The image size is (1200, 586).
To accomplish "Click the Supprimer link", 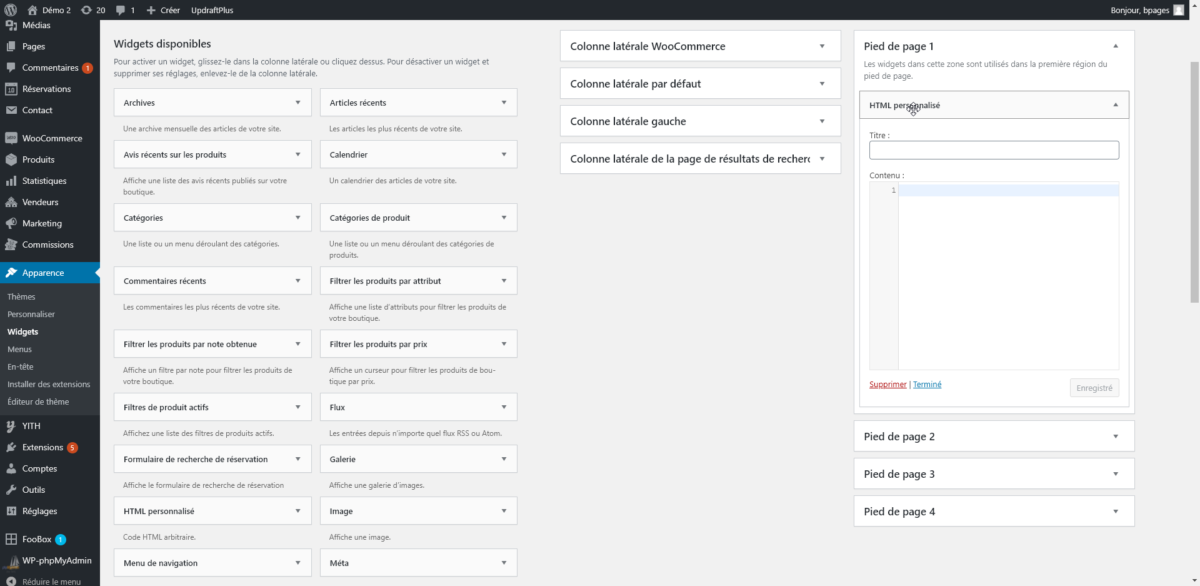I will [888, 384].
